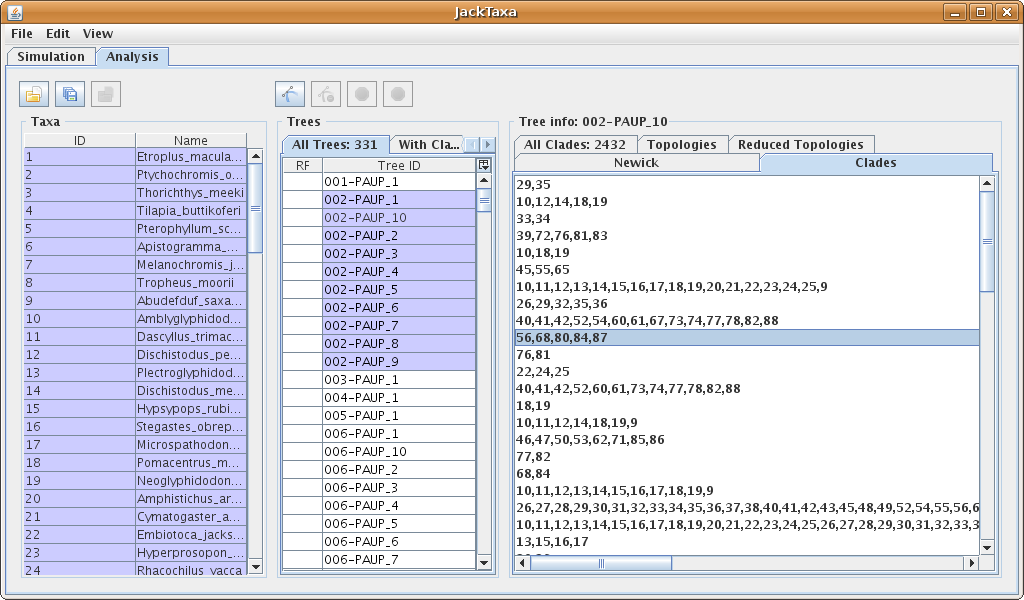This screenshot has height=600, width=1024.
Task: Select clade 26,29,32,35,36
Action: tap(747, 304)
